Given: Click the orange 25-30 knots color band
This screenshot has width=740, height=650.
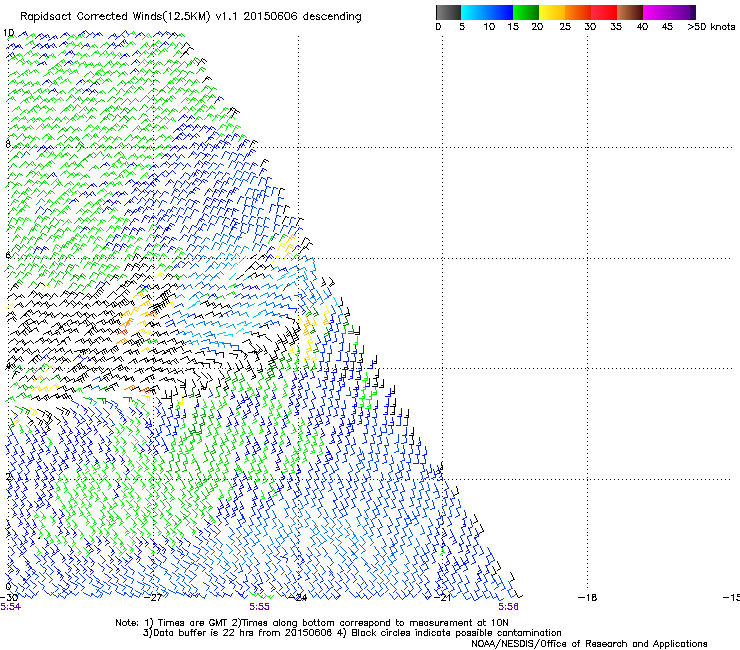Looking at the screenshot, I should [578, 12].
